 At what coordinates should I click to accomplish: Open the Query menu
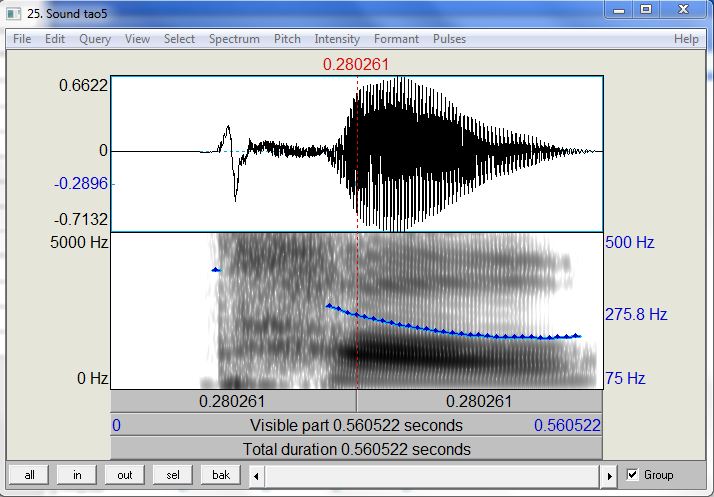95,39
